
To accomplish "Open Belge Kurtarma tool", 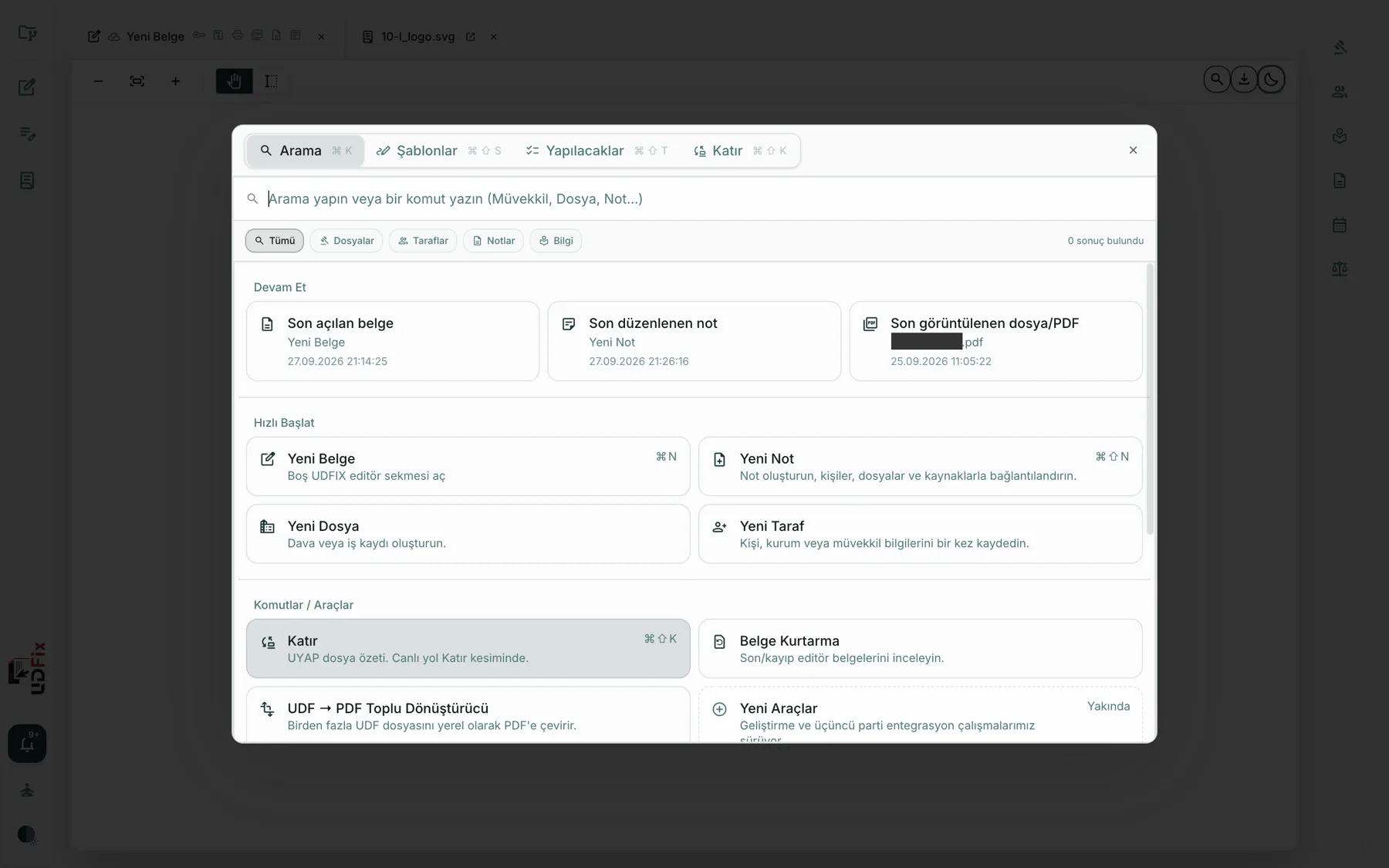I will 920,648.
